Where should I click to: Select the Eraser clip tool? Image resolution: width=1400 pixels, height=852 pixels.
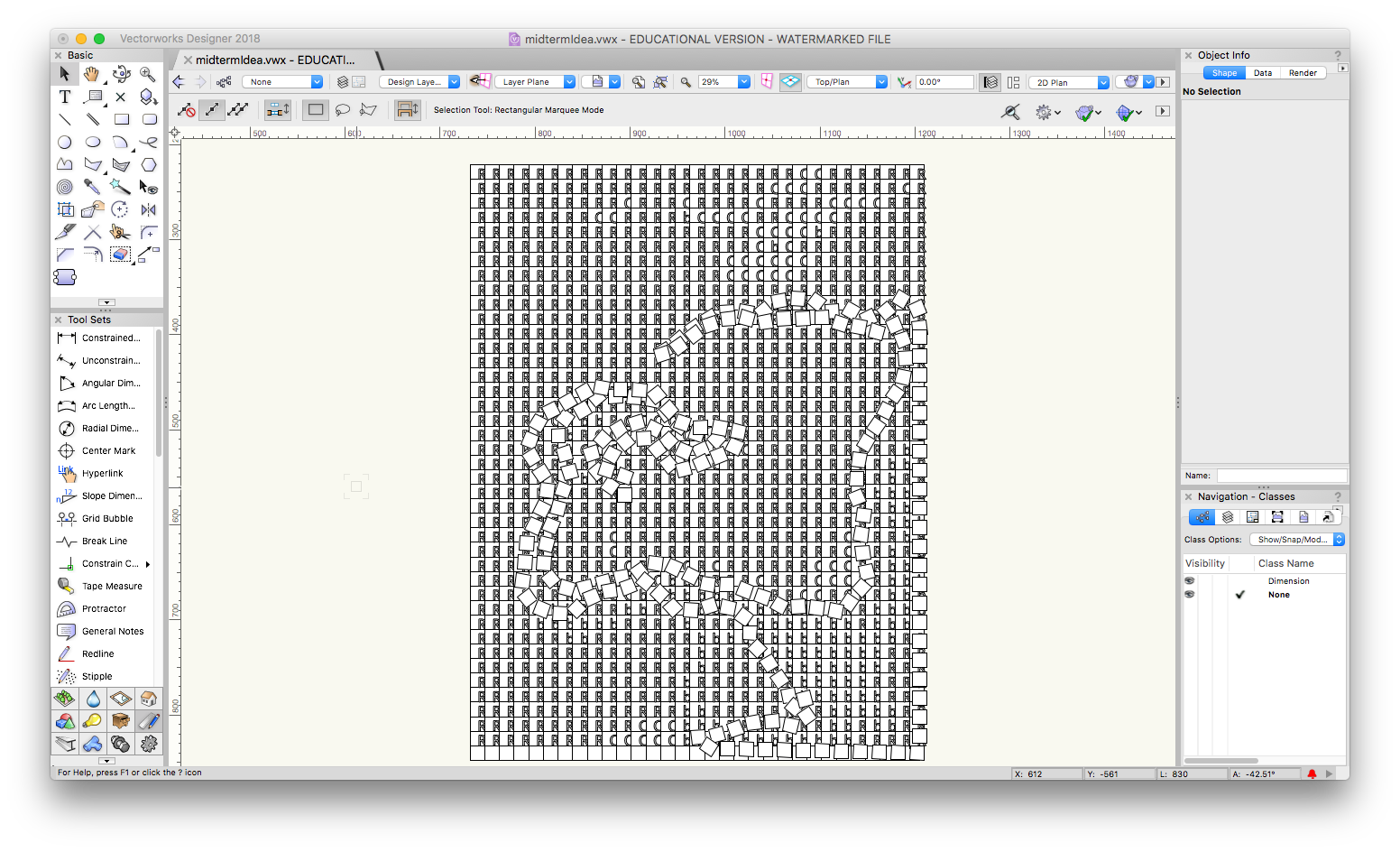coord(121,255)
